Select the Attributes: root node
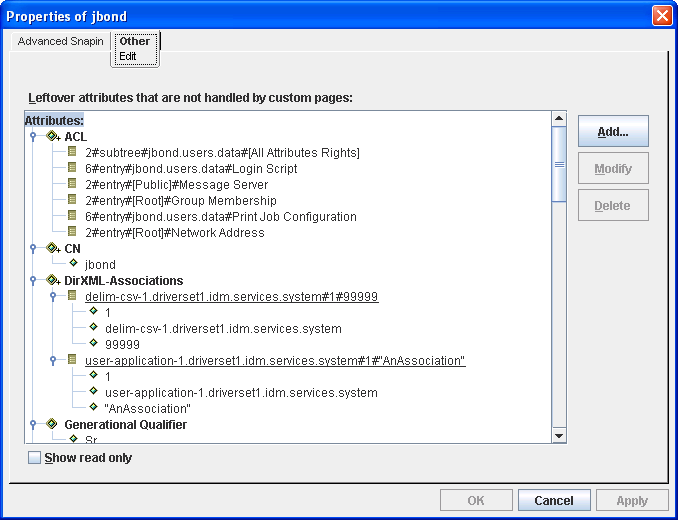Image resolution: width=678 pixels, height=520 pixels. [54, 121]
